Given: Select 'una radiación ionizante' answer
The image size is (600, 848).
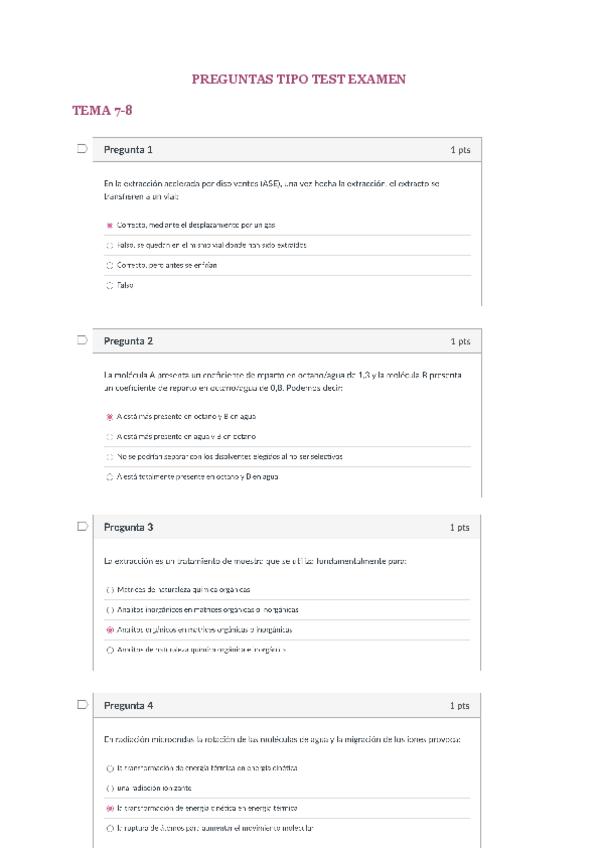Looking at the screenshot, I should (x=110, y=788).
